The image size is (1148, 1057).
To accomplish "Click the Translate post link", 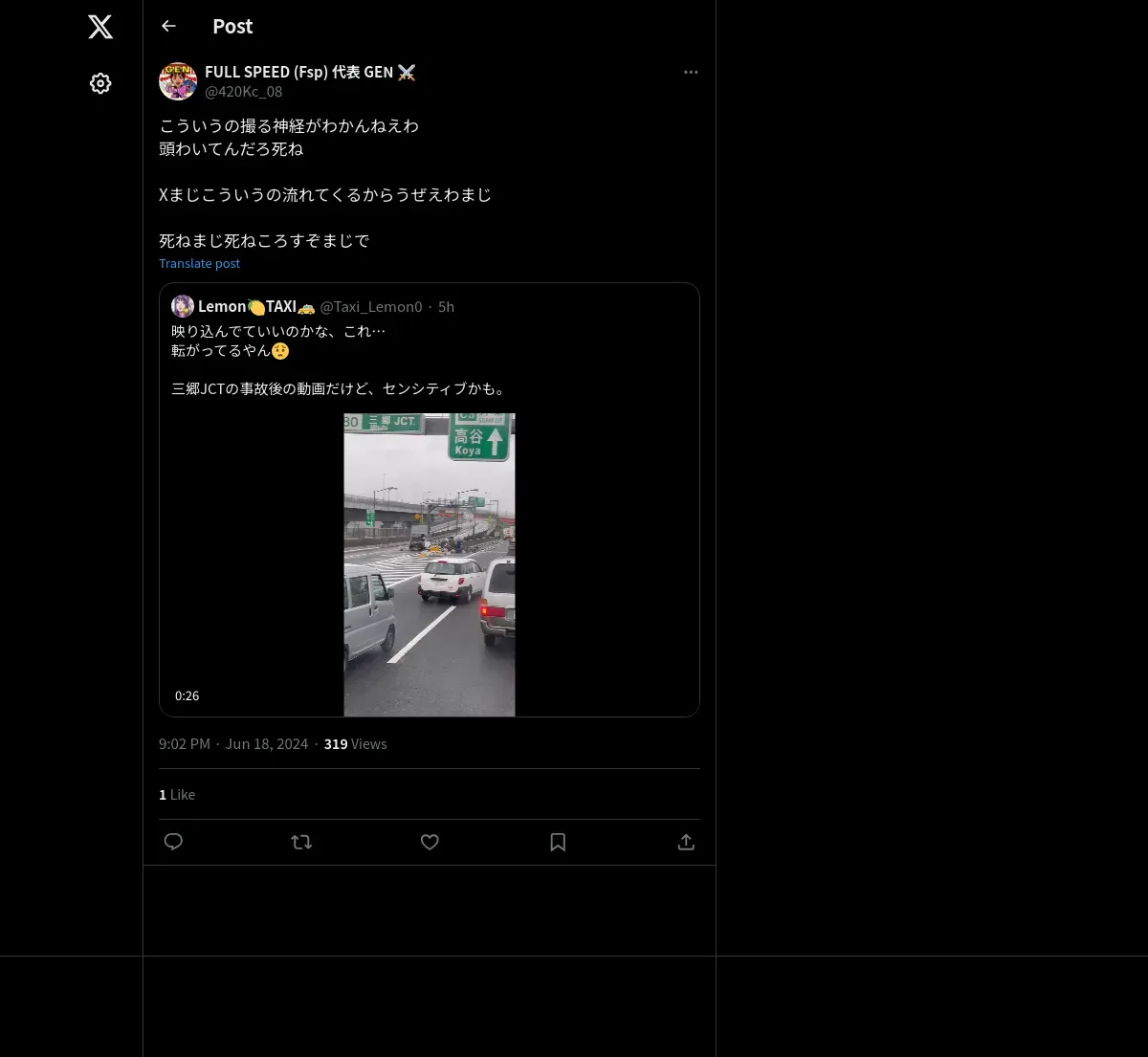I will coord(200,263).
